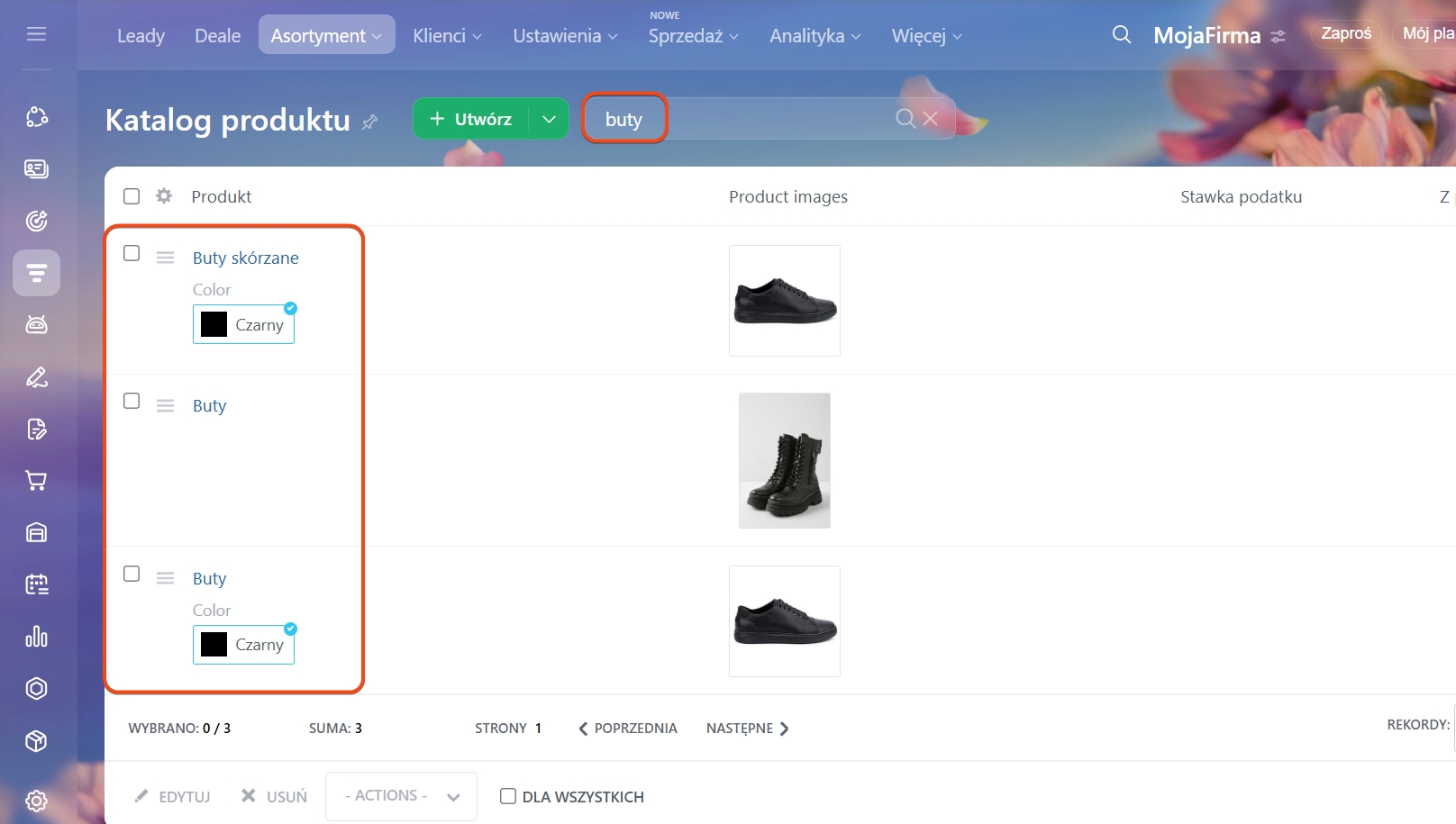Open the black boots product image
Screen dimensions: 1456x824
[x=784, y=460]
